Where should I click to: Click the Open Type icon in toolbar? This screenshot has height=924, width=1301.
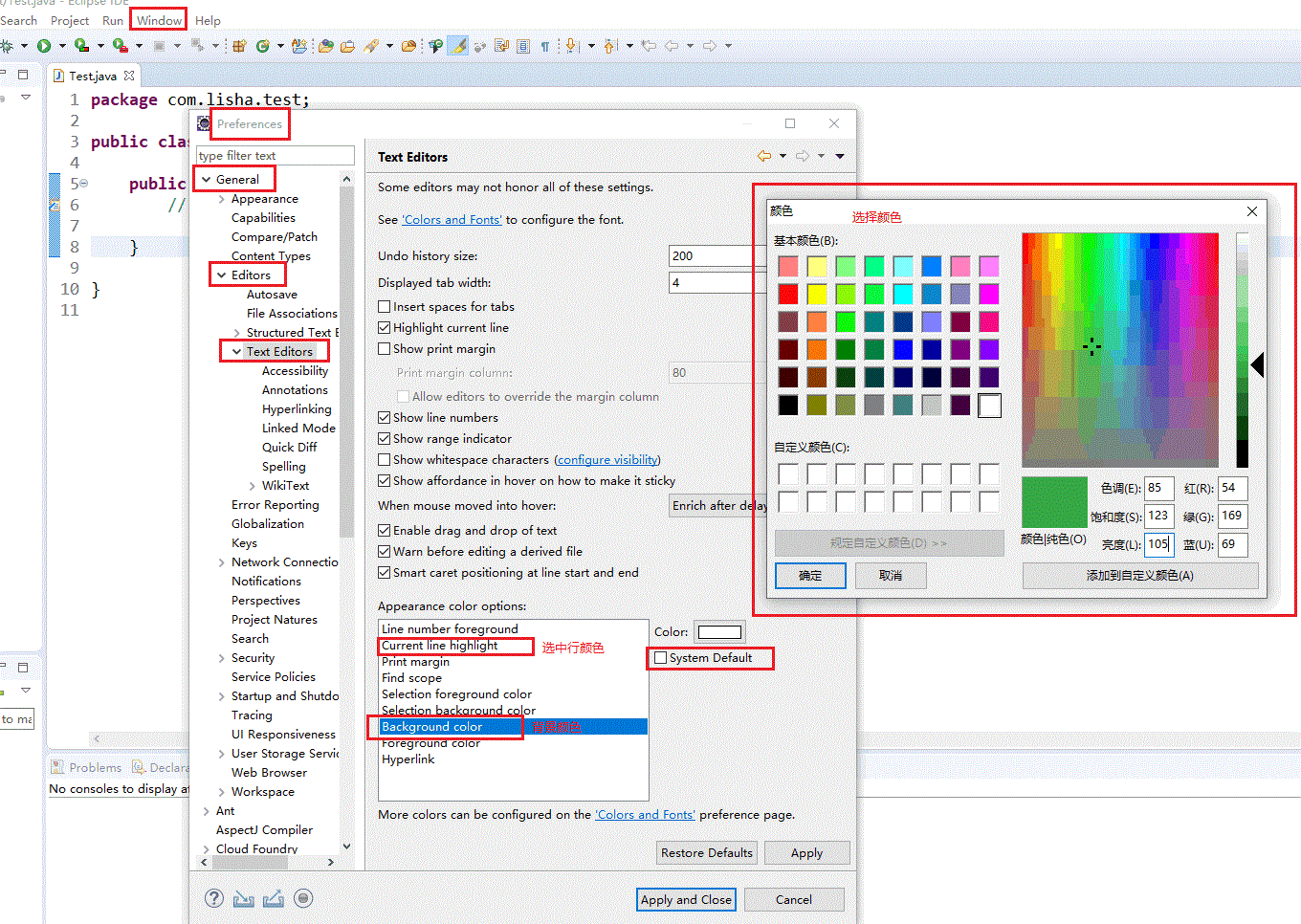coord(325,45)
